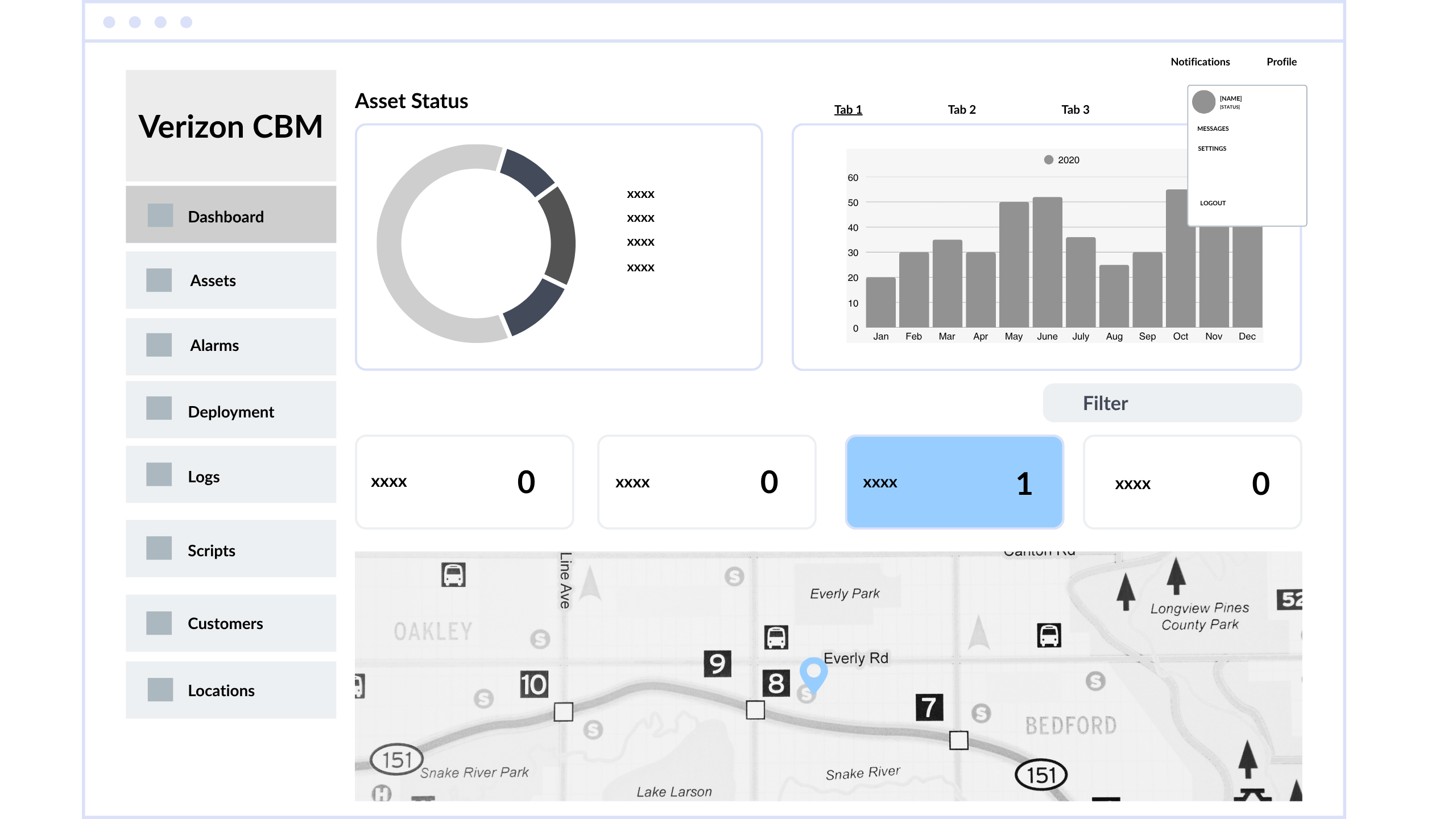Click LOGOUT in the profile popup

(x=1213, y=203)
